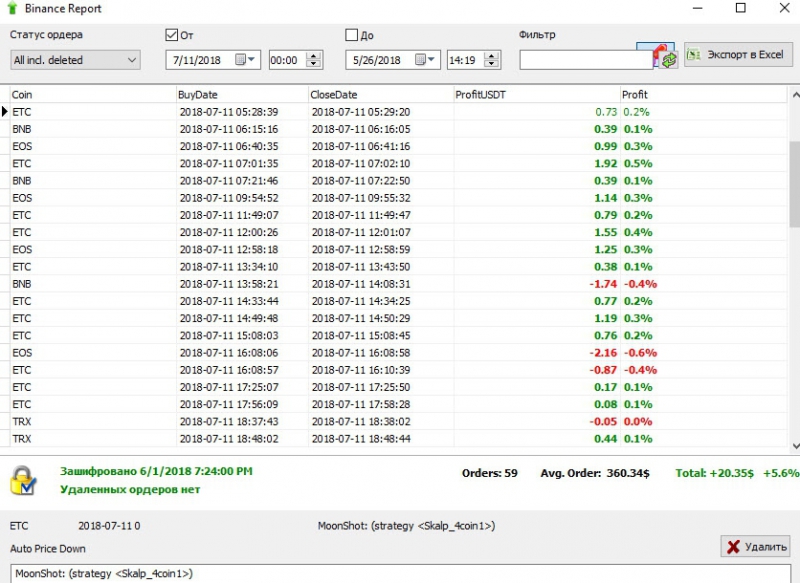Select the EOS row bought 09:54:52
This screenshot has width=800, height=583.
click(x=398, y=198)
